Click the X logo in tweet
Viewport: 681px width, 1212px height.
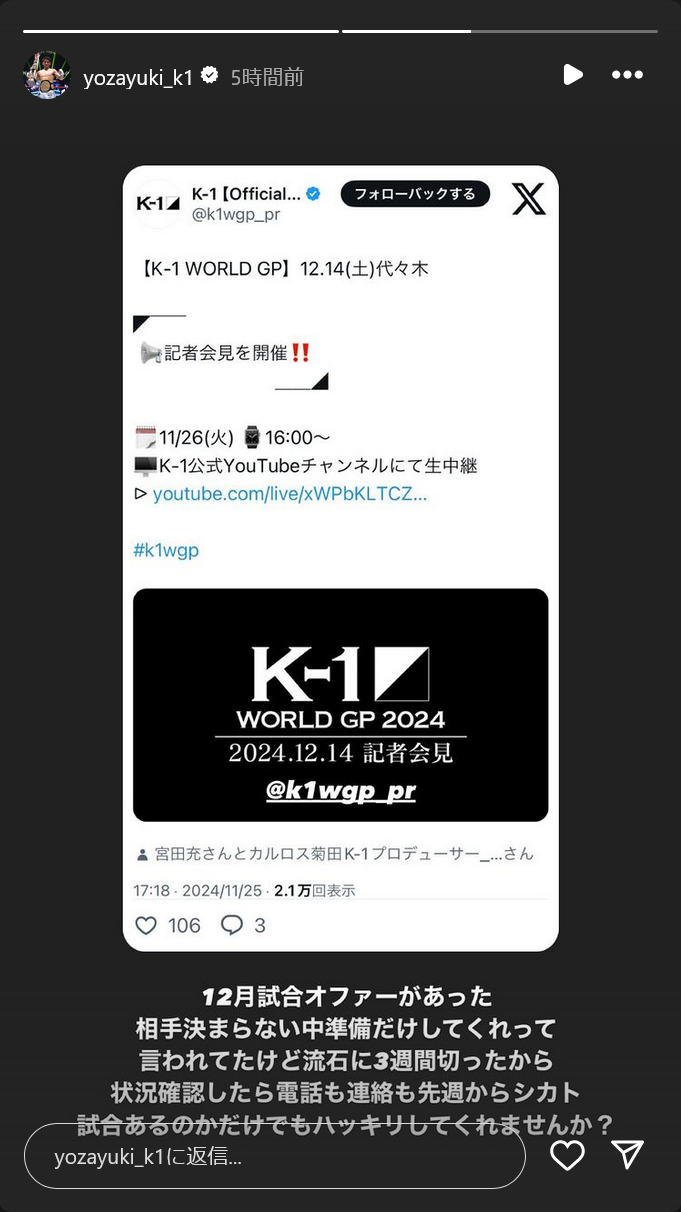click(x=529, y=198)
